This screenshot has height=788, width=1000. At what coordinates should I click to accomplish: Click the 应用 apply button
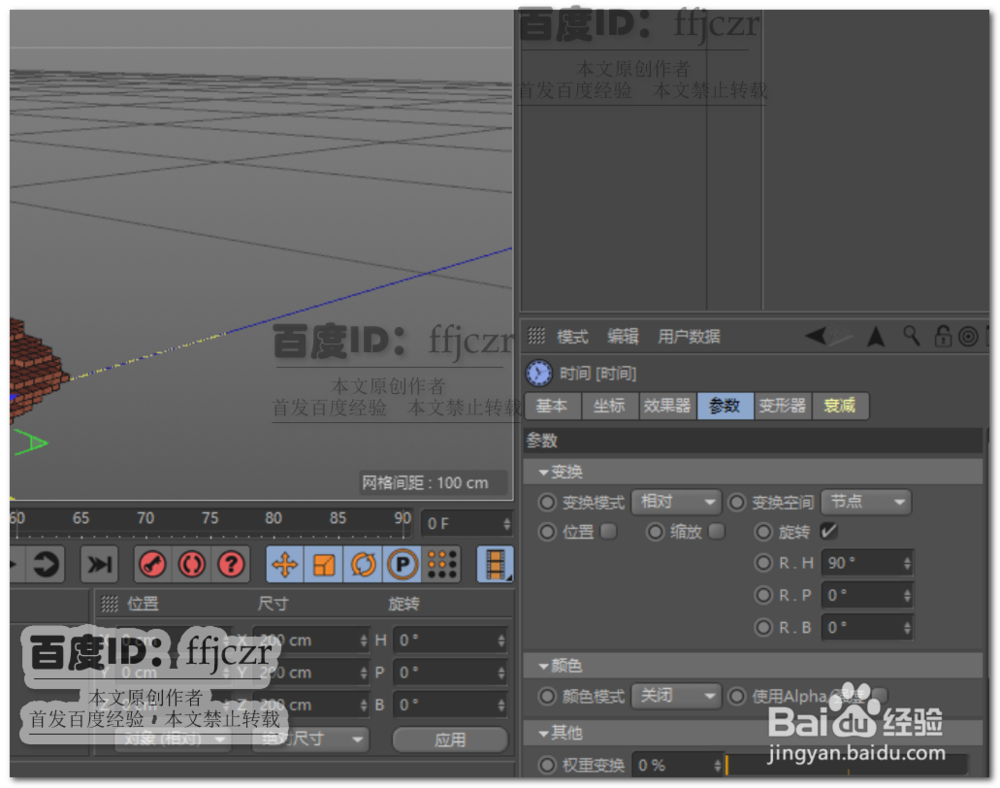[x=450, y=740]
